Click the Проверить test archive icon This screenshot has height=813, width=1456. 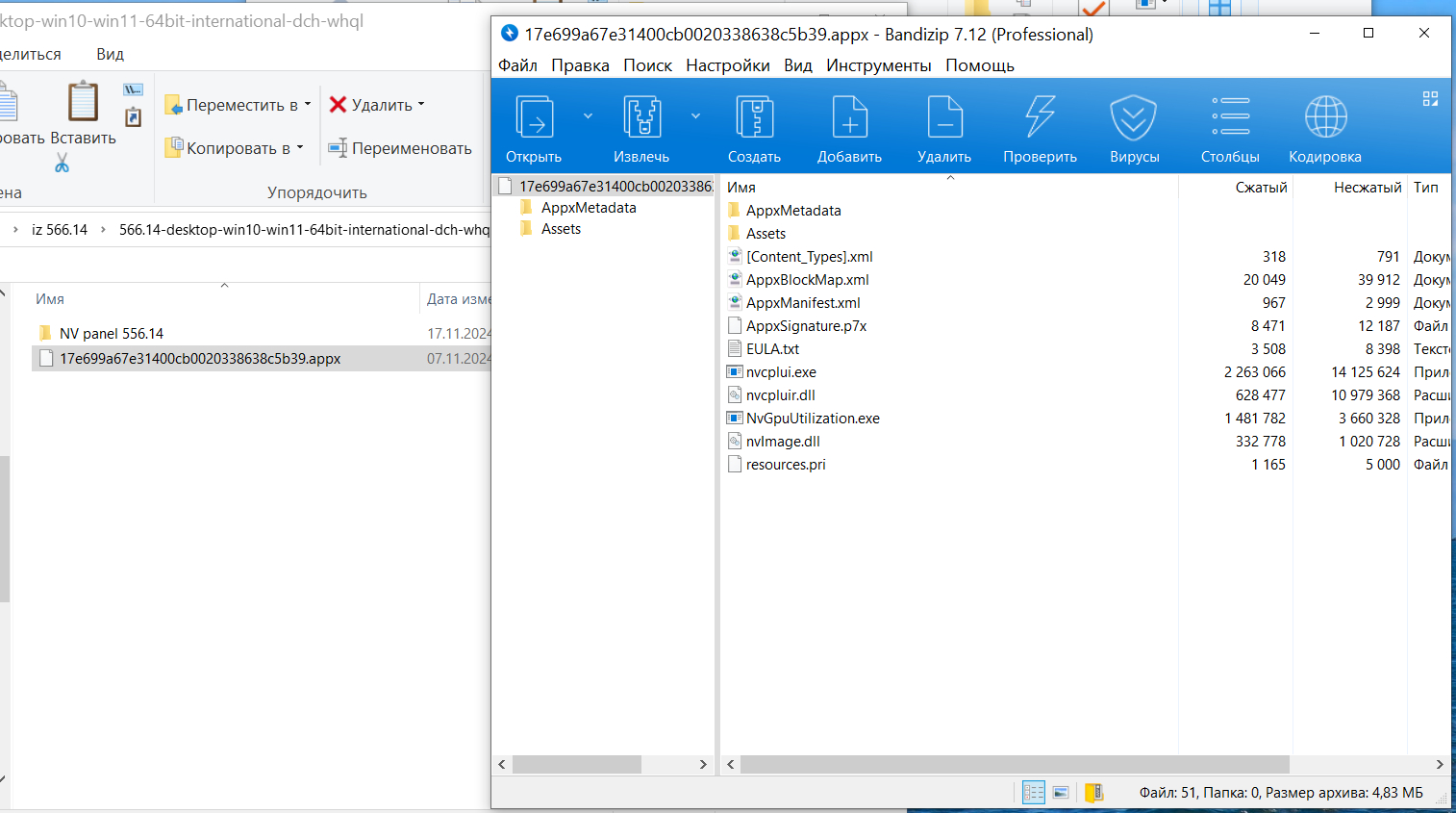(x=1040, y=117)
